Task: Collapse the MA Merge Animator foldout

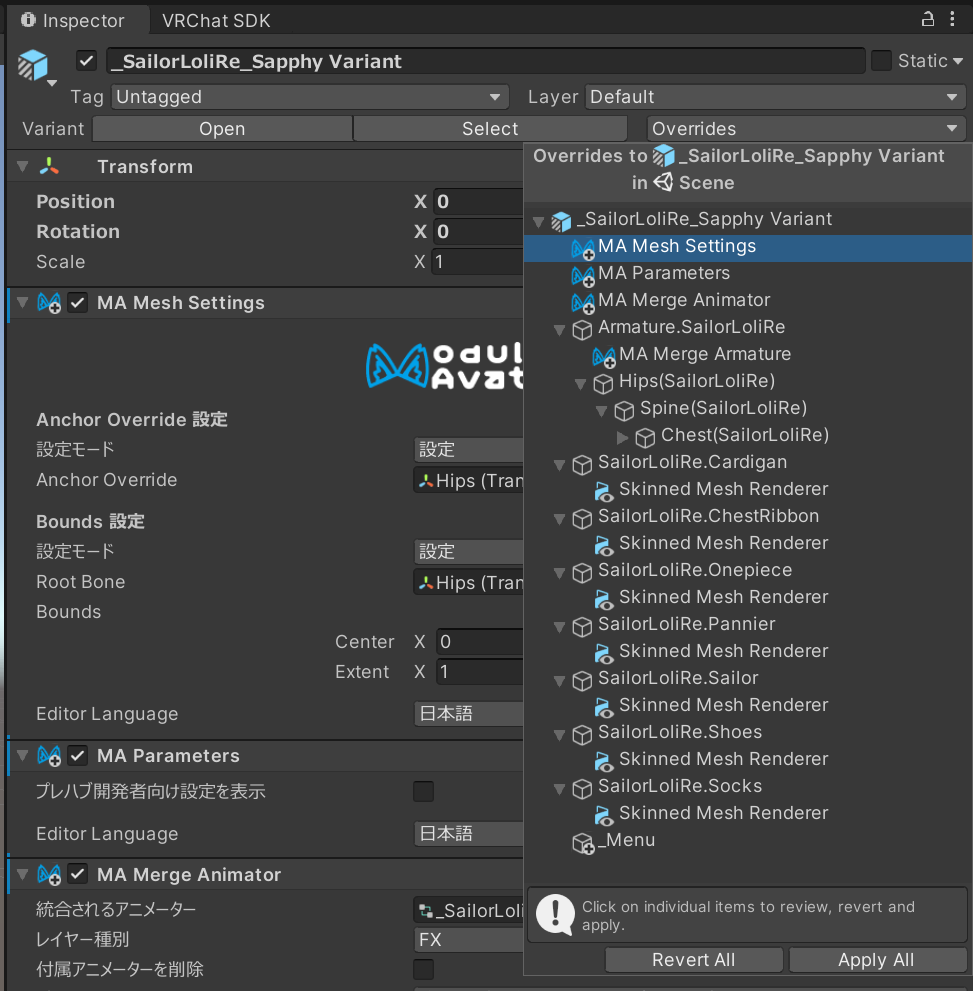Action: (x=23, y=874)
